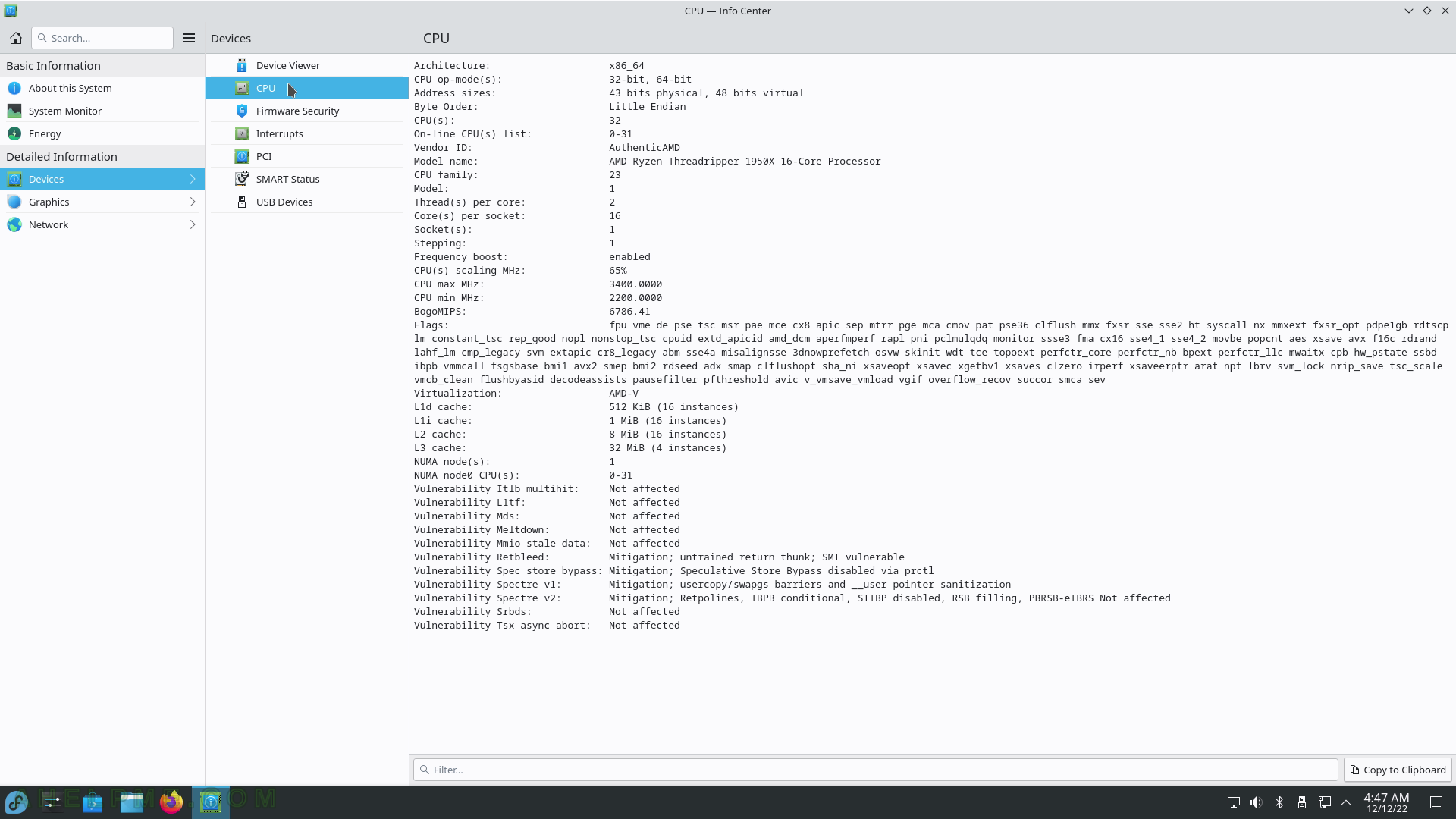Open the Fedora application launcher
1456x819 pixels.
tap(17, 802)
